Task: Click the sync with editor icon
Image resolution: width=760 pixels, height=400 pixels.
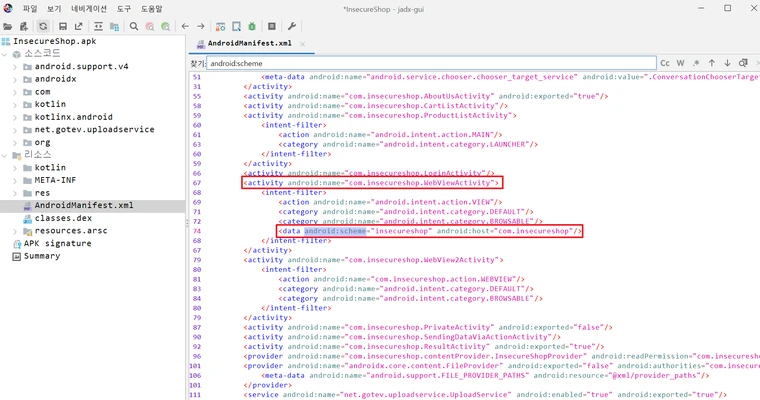Action: tap(98, 27)
